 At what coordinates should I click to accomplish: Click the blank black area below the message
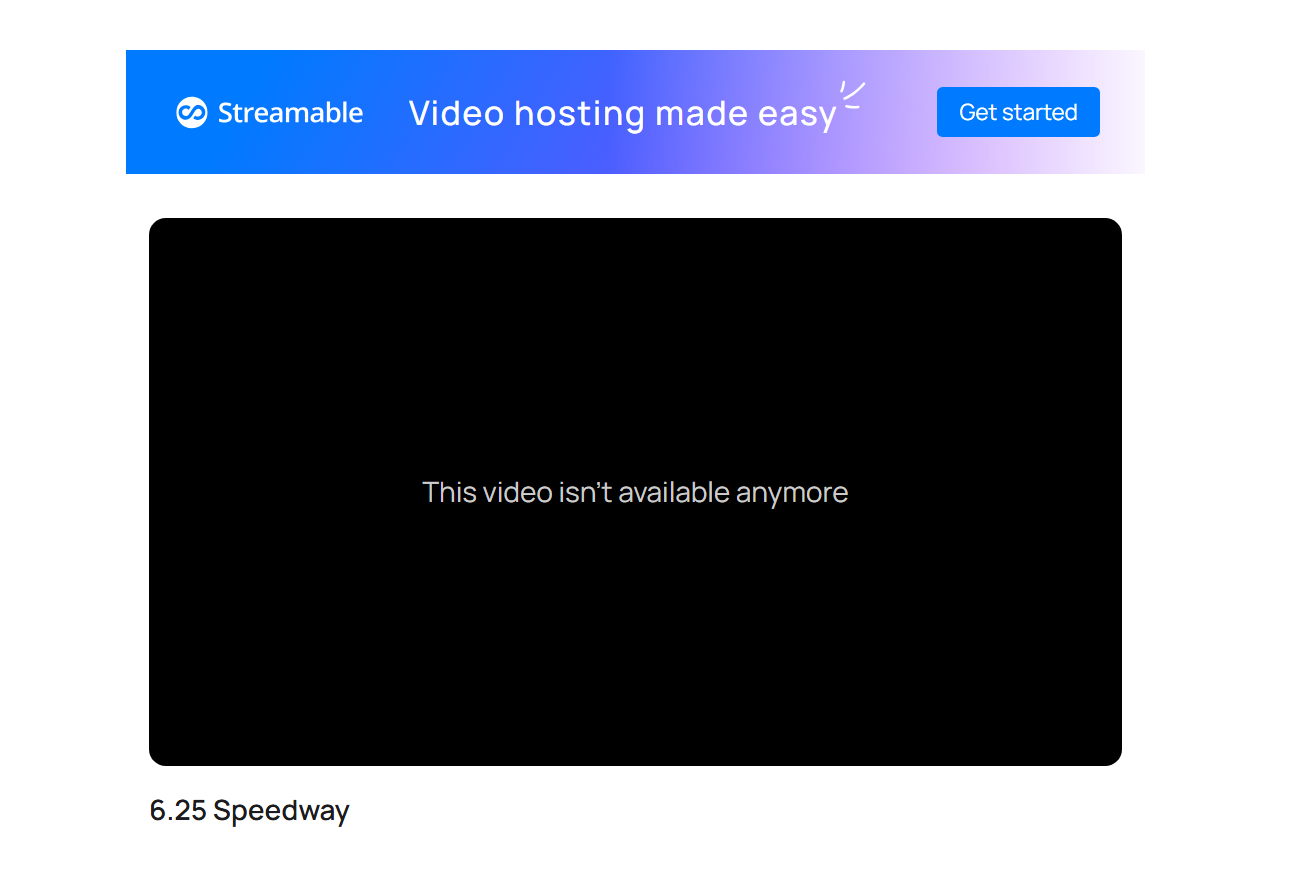635,640
